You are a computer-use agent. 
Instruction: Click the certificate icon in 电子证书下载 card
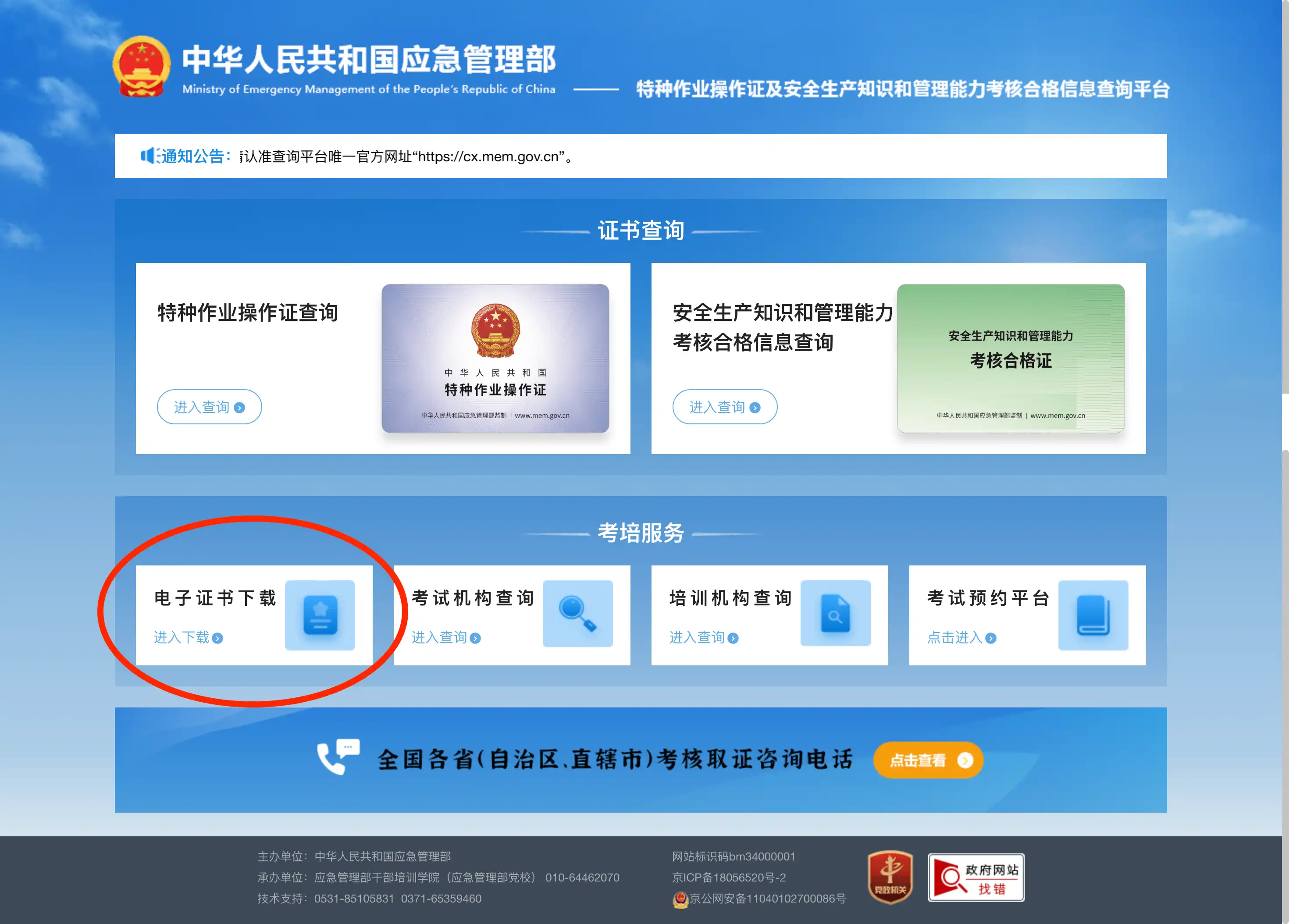point(320,615)
